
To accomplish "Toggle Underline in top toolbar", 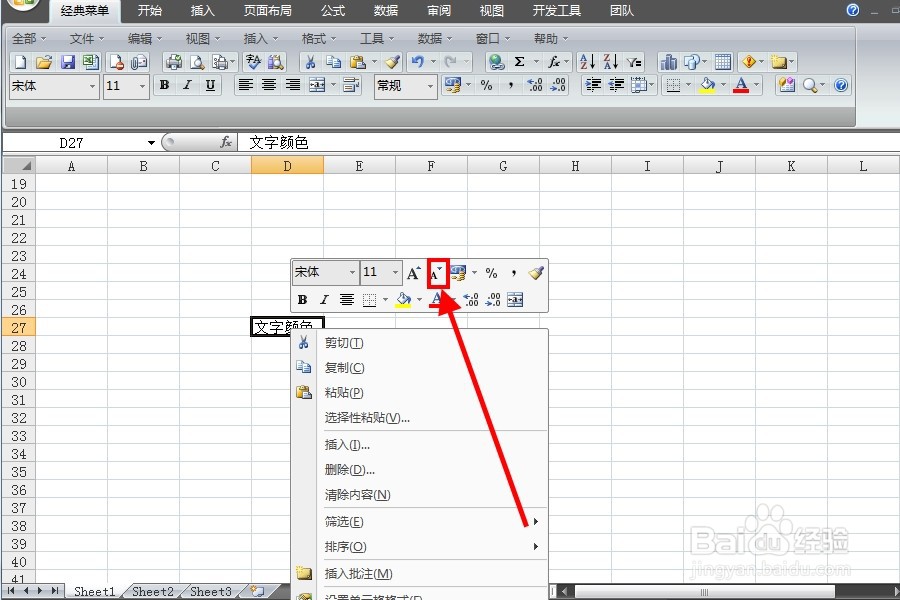I will 211,86.
